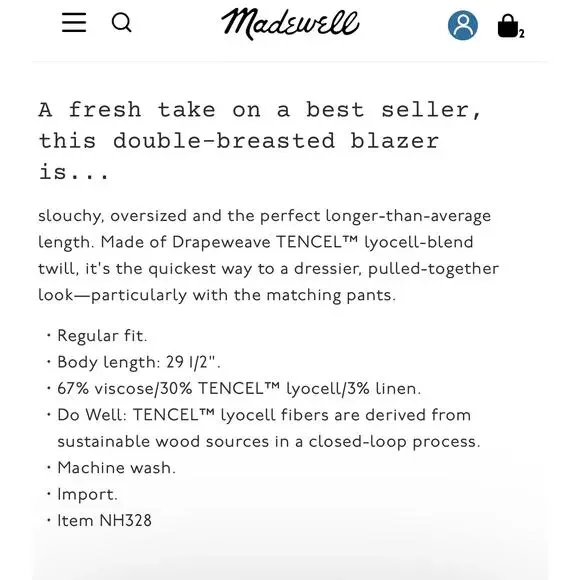Open the shopping bag icon
580x580 pixels.
coord(508,26)
